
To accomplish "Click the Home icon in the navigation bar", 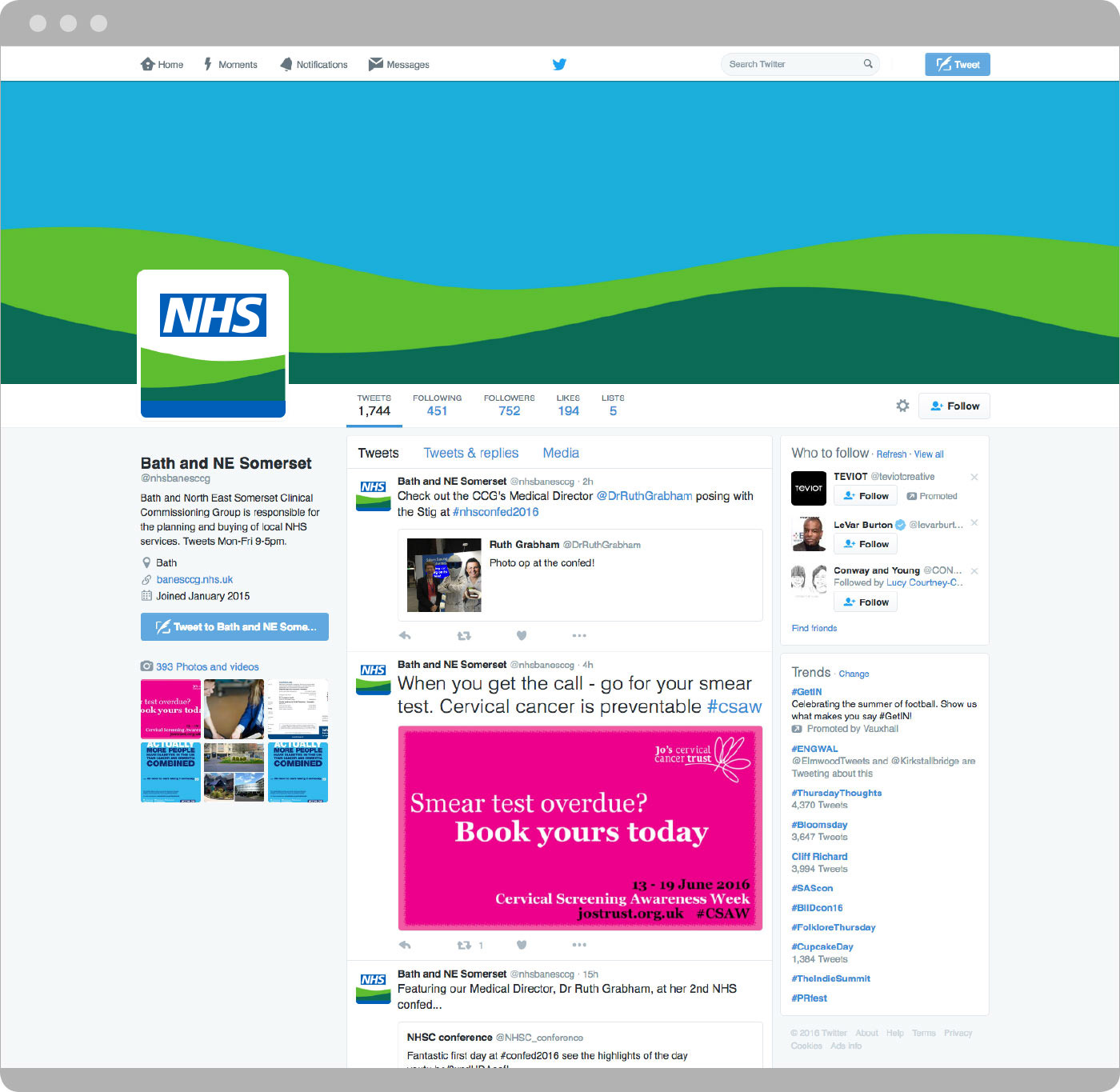I will pyautogui.click(x=147, y=64).
